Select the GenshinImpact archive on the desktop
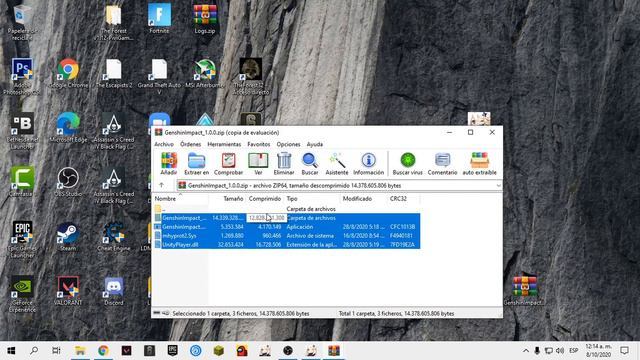The height and width of the screenshot is (360, 640). coord(524,291)
